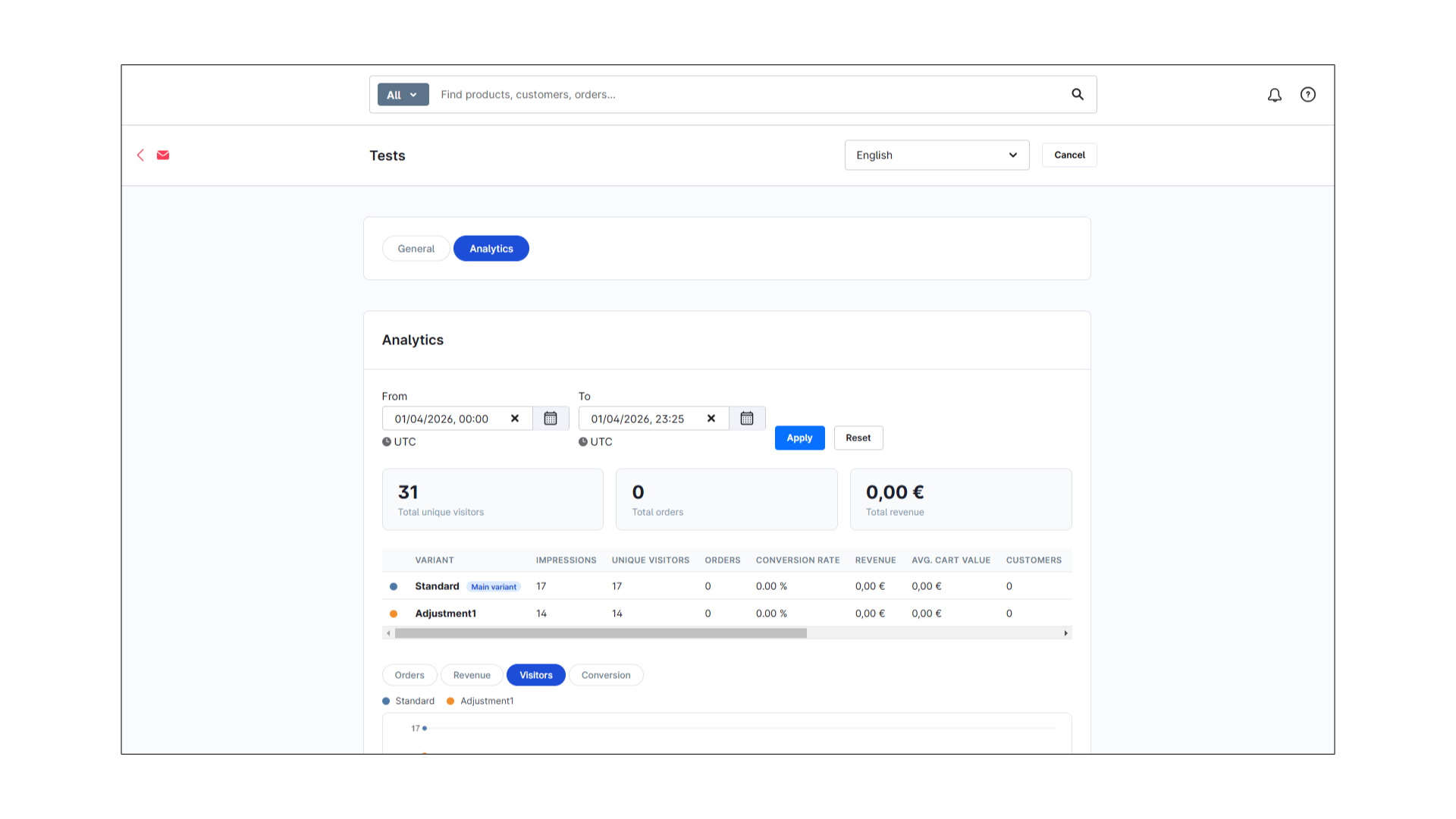The height and width of the screenshot is (819, 1456).
Task: Apply the selected date range
Action: click(799, 438)
